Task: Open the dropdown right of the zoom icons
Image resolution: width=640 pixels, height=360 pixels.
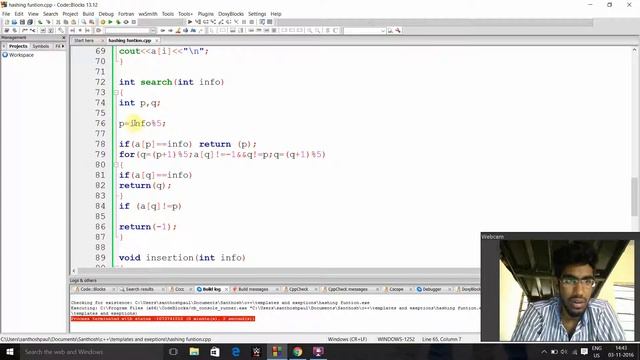Action: (x=382, y=31)
